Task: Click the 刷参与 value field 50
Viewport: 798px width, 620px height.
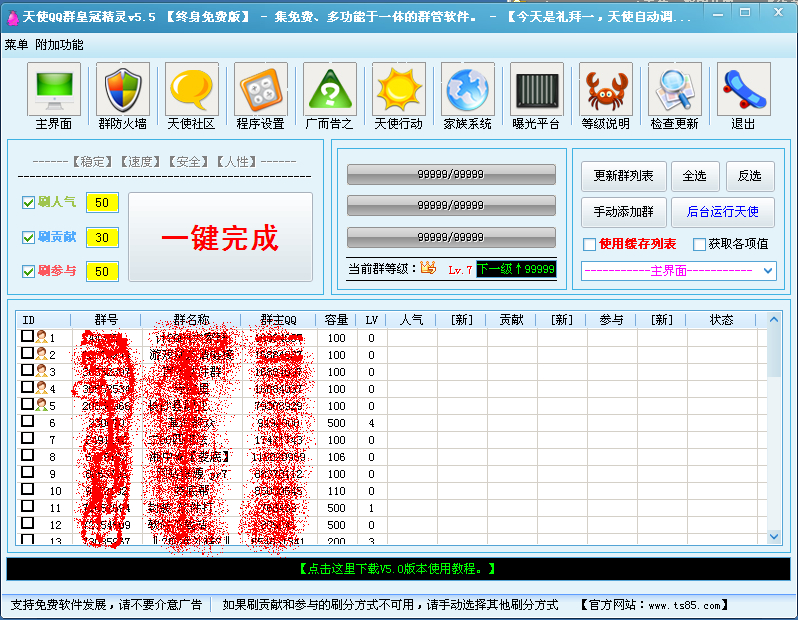Action: coord(102,271)
